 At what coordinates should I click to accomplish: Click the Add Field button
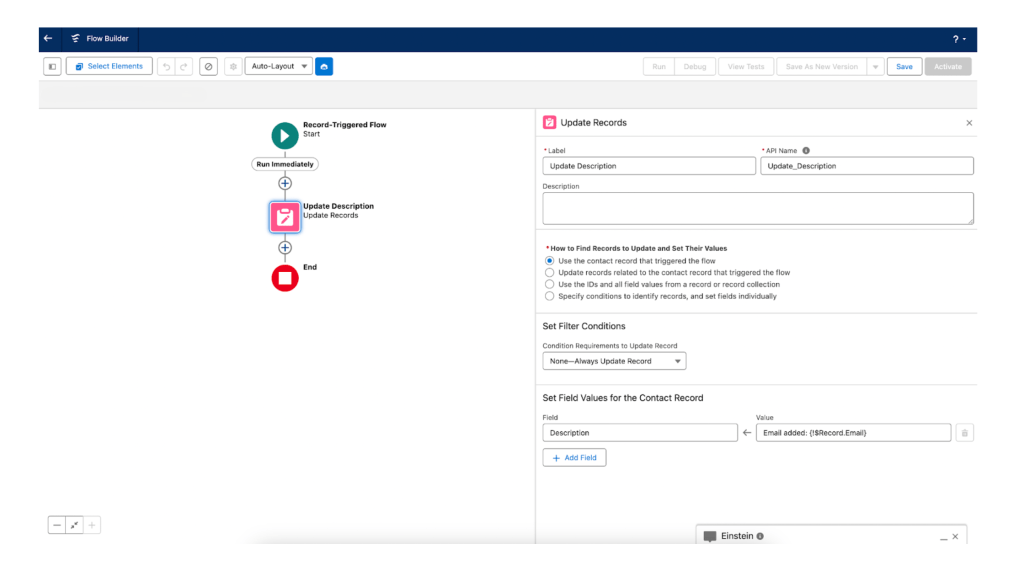click(574, 457)
